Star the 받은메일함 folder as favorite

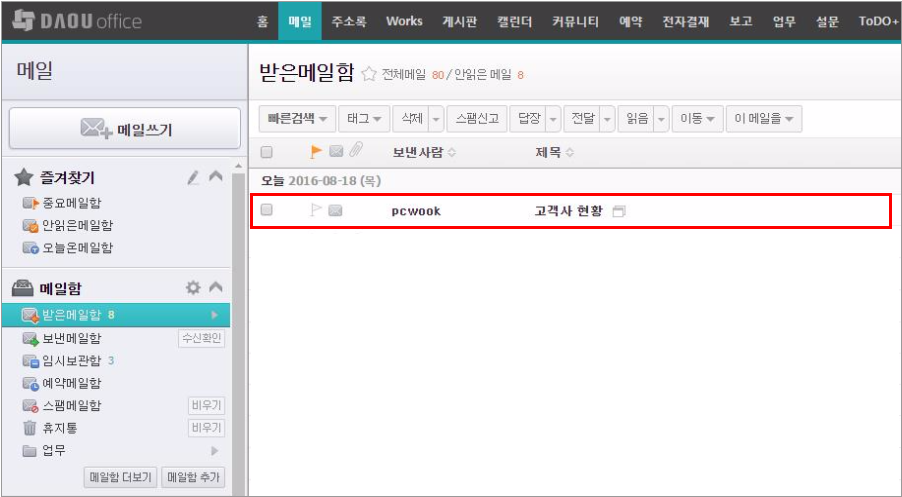369,74
